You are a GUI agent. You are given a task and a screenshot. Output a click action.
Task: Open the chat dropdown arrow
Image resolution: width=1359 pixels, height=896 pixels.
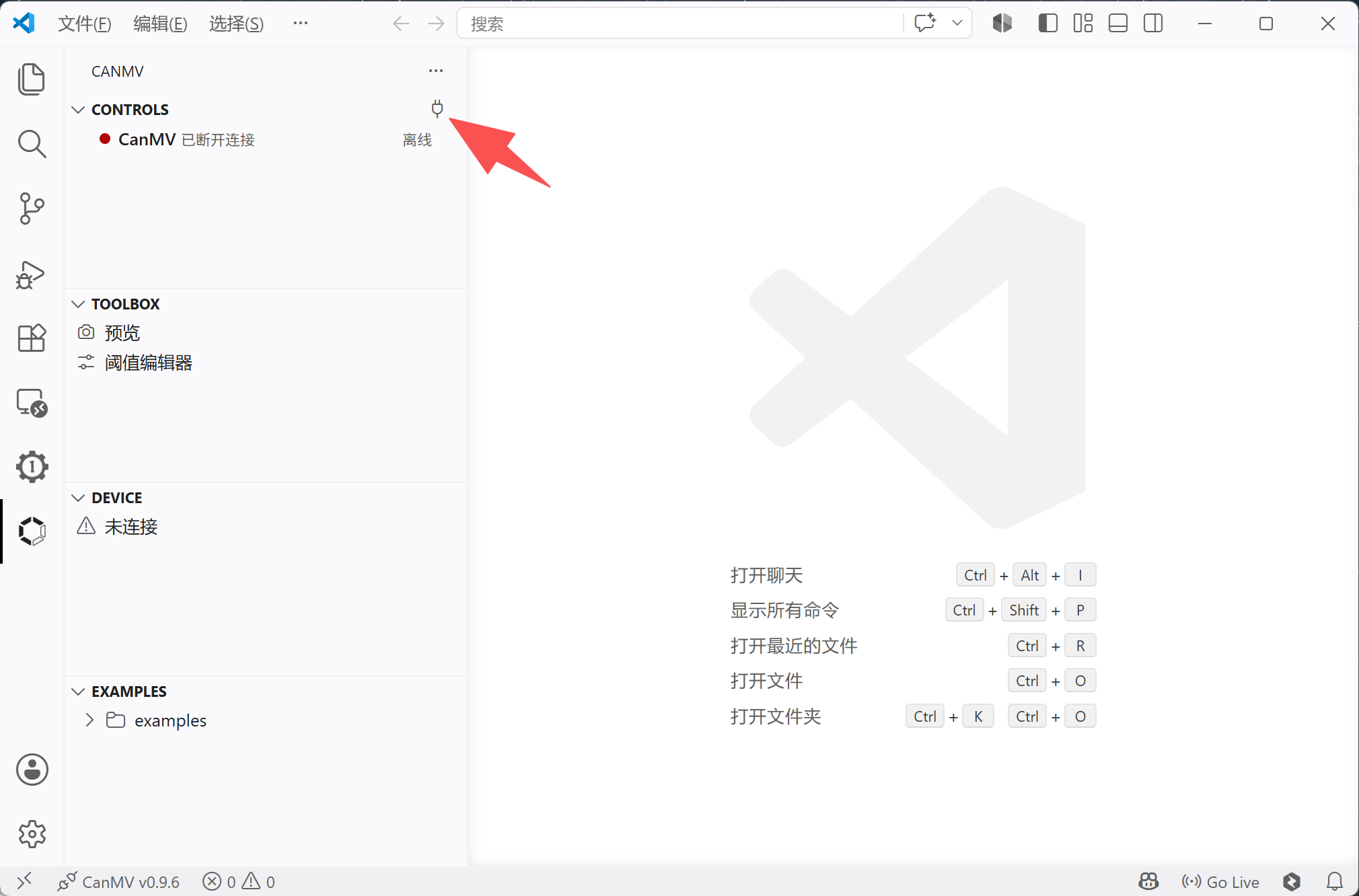[957, 24]
